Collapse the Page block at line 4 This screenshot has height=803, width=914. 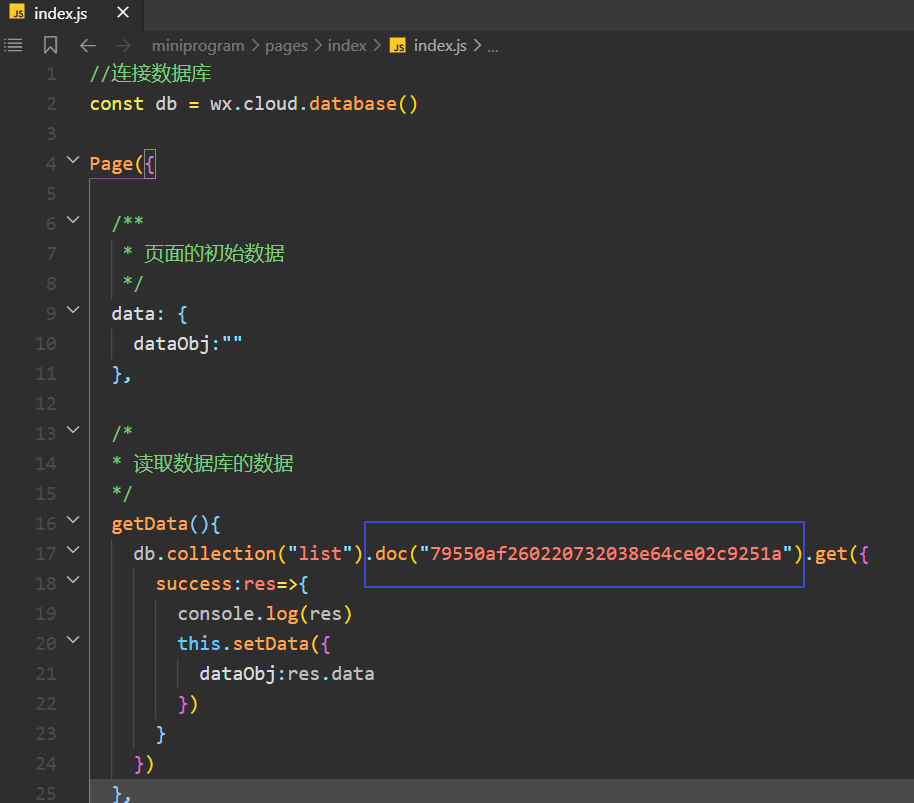[x=73, y=159]
